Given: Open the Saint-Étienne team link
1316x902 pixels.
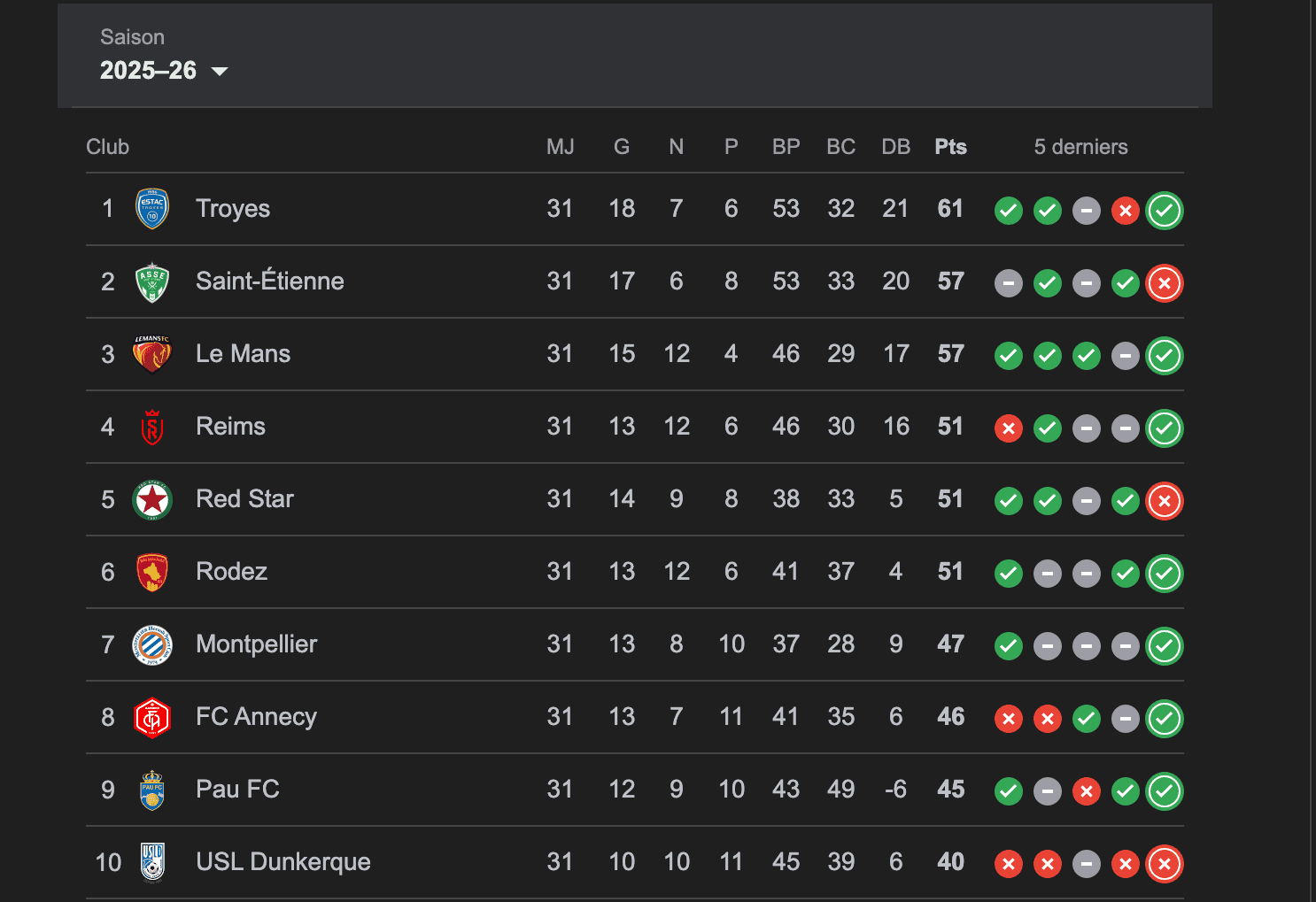Looking at the screenshot, I should pyautogui.click(x=270, y=281).
